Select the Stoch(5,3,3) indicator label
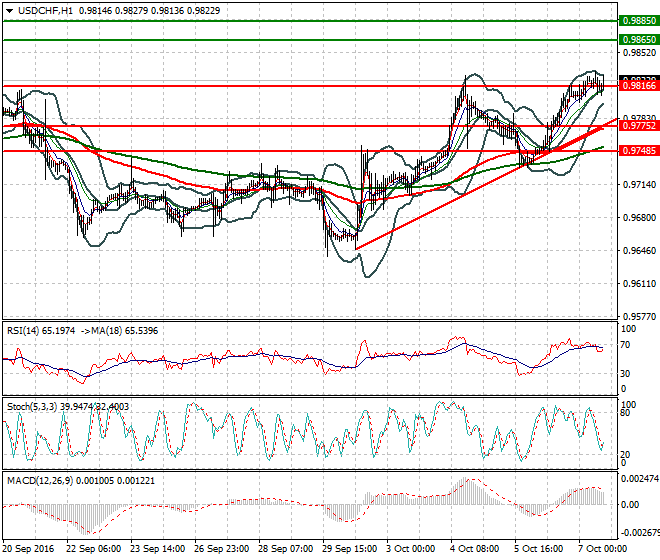The image size is (660, 560). 32,407
